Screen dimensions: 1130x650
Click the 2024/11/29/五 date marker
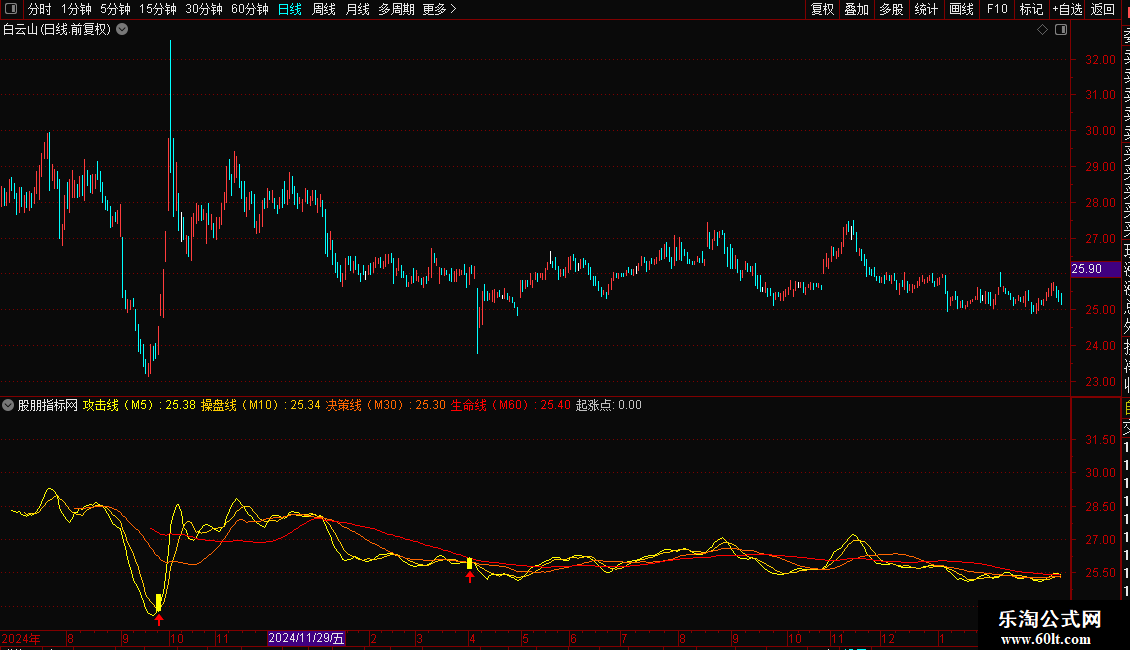[306, 638]
